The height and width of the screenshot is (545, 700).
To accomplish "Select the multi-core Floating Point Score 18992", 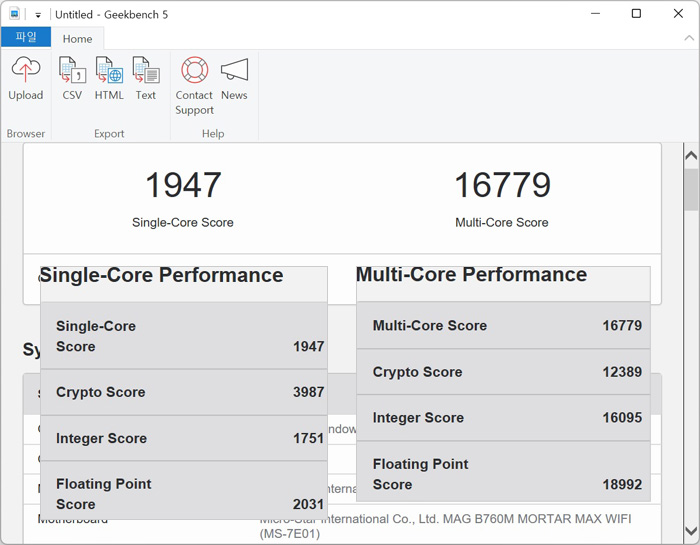I will coord(503,471).
